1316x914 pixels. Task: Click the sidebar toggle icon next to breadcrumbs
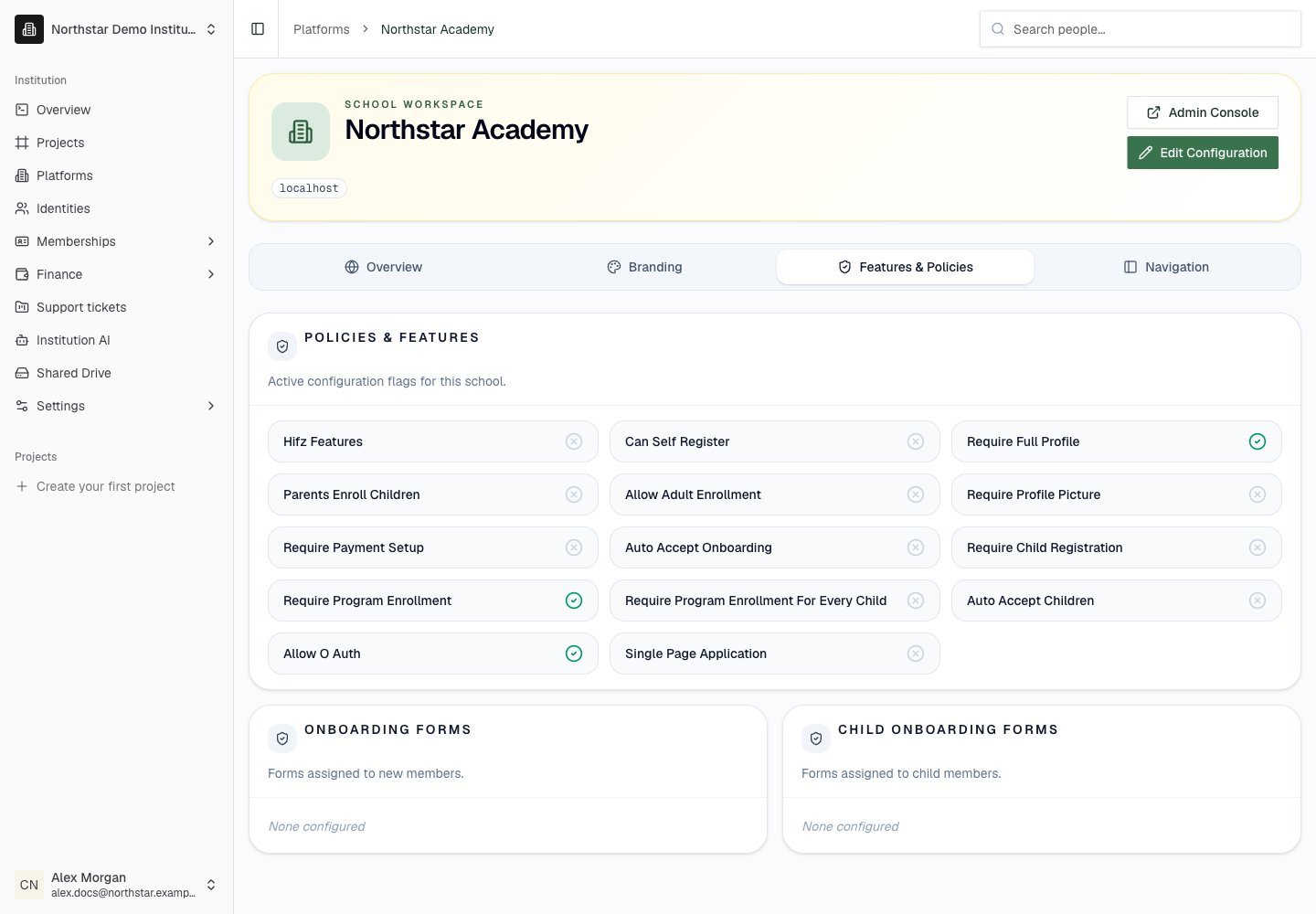pos(258,29)
